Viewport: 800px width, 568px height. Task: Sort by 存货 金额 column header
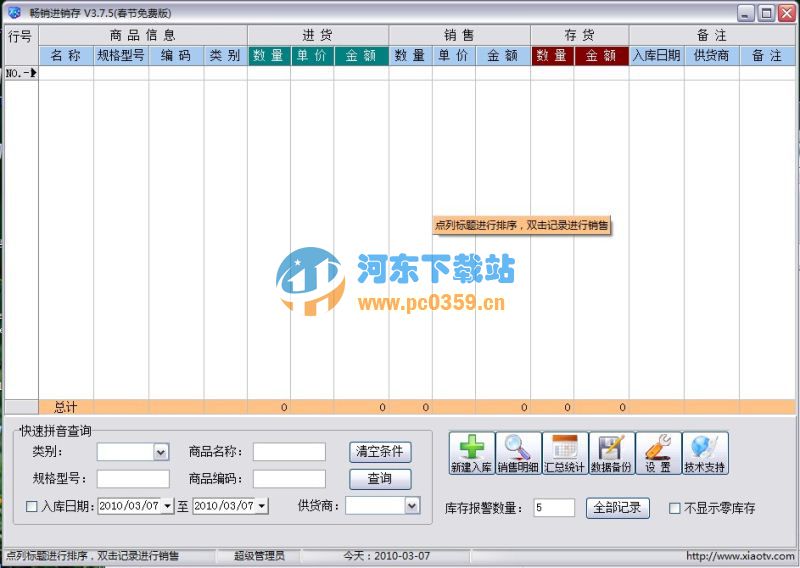pyautogui.click(x=601, y=56)
